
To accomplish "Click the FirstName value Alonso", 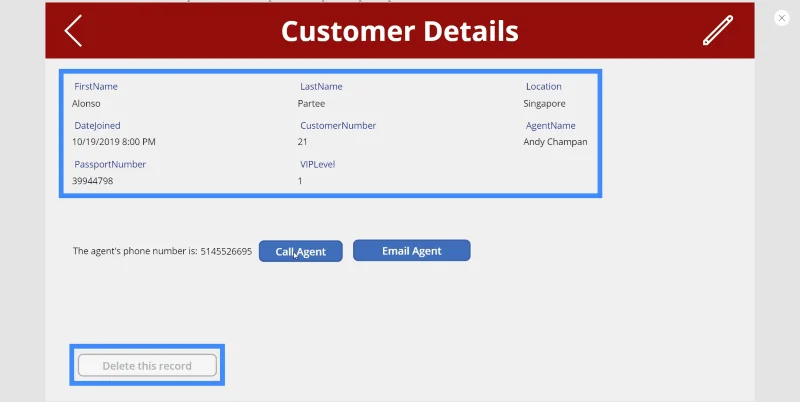I will pyautogui.click(x=86, y=104).
